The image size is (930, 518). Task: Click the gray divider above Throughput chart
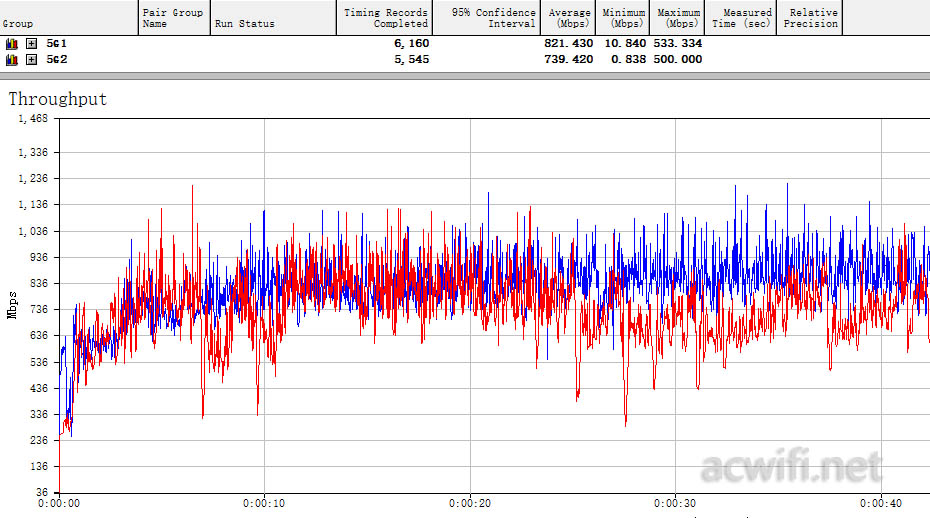tap(465, 75)
